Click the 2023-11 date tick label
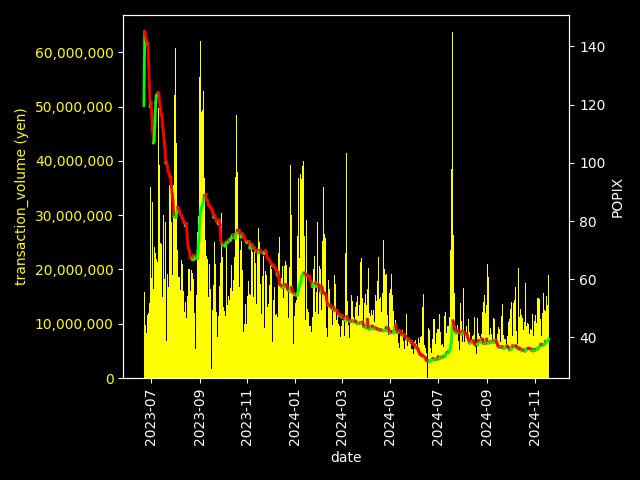This screenshot has width=640, height=480. pos(247,417)
